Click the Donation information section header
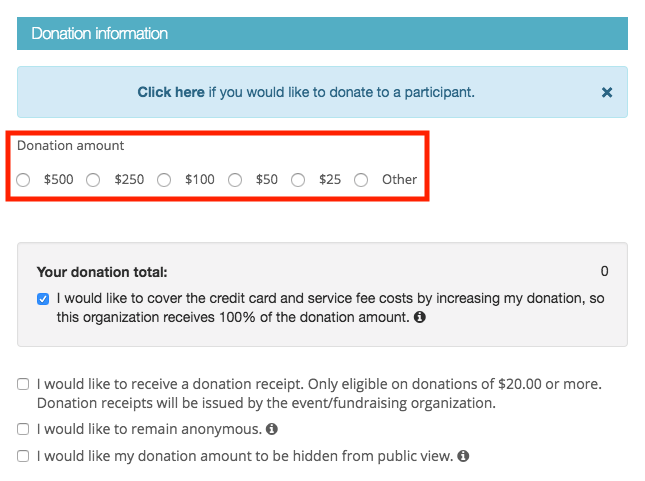645x481 pixels. 322,33
